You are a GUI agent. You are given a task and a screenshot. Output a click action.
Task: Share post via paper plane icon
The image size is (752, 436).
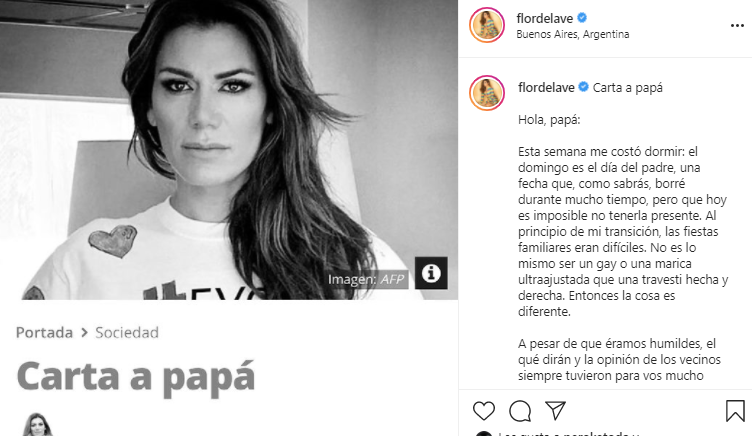click(556, 411)
